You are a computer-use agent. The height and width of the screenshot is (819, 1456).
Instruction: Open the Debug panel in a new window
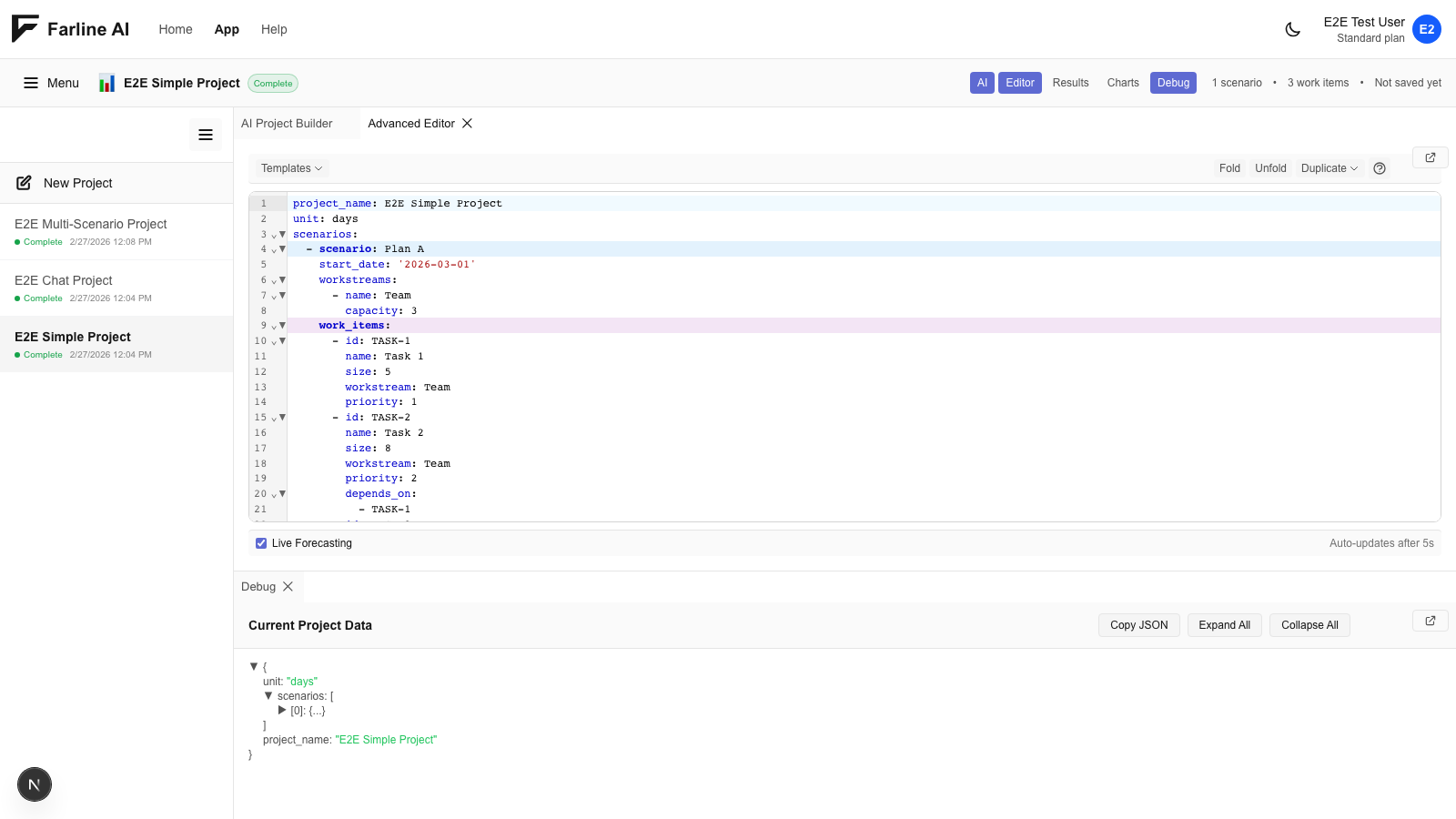click(1430, 621)
